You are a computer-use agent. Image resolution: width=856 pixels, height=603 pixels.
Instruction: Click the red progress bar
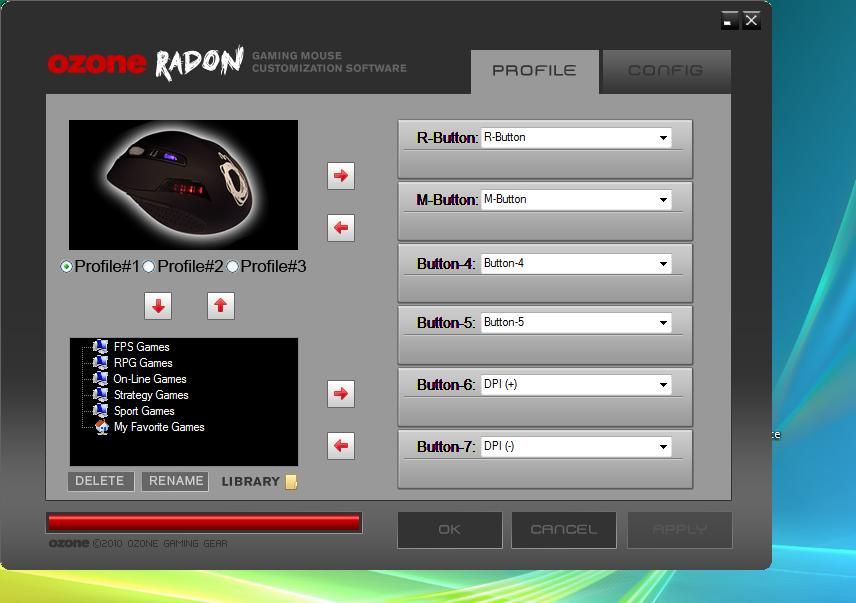tap(204, 523)
